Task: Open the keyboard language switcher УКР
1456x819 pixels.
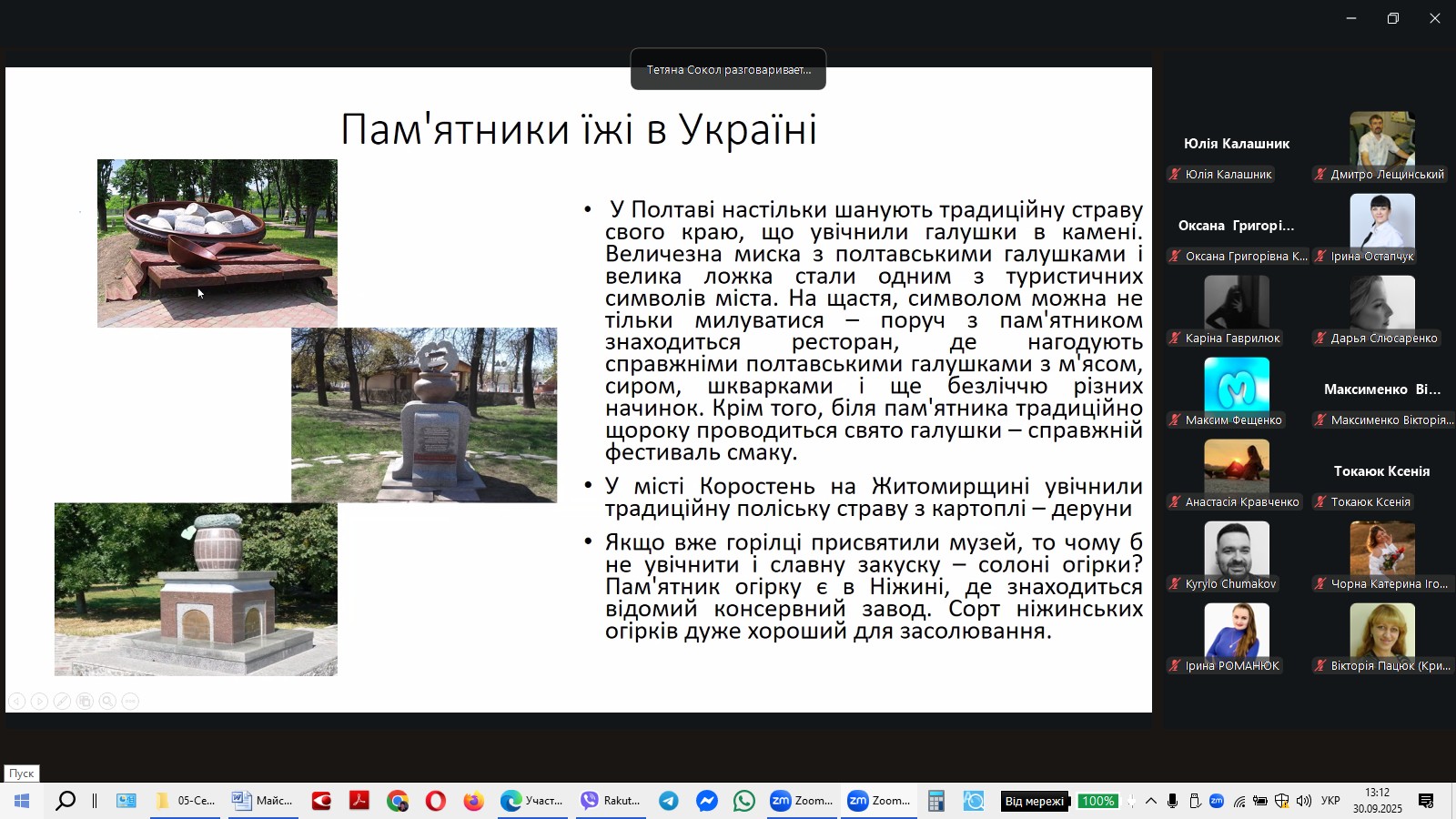Action: coord(1330,802)
